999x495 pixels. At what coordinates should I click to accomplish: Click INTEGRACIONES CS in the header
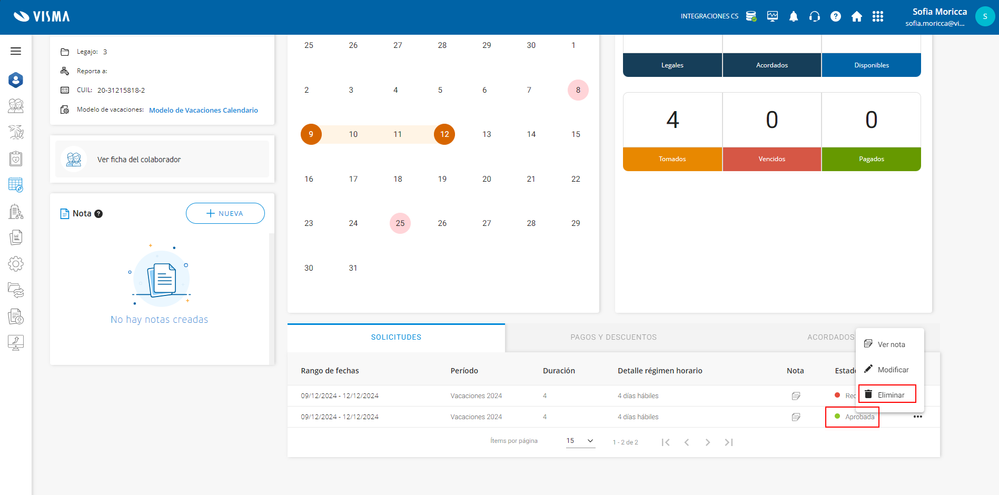709,17
